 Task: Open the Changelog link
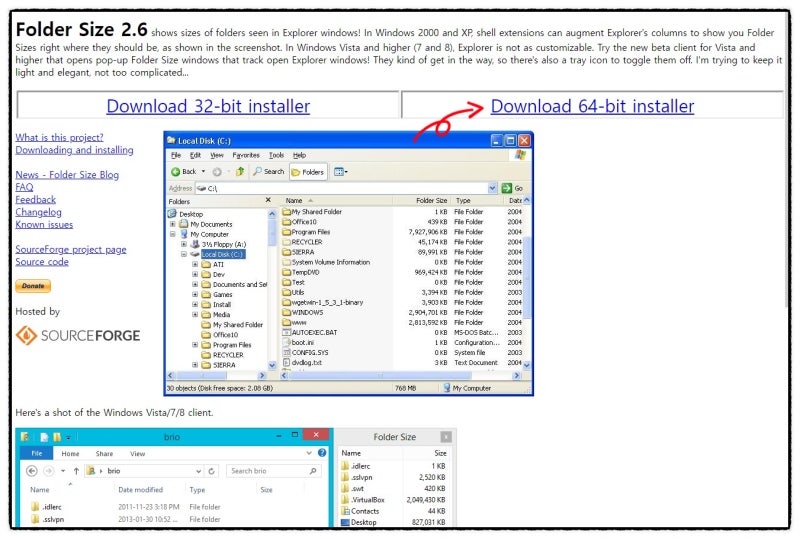(x=38, y=212)
